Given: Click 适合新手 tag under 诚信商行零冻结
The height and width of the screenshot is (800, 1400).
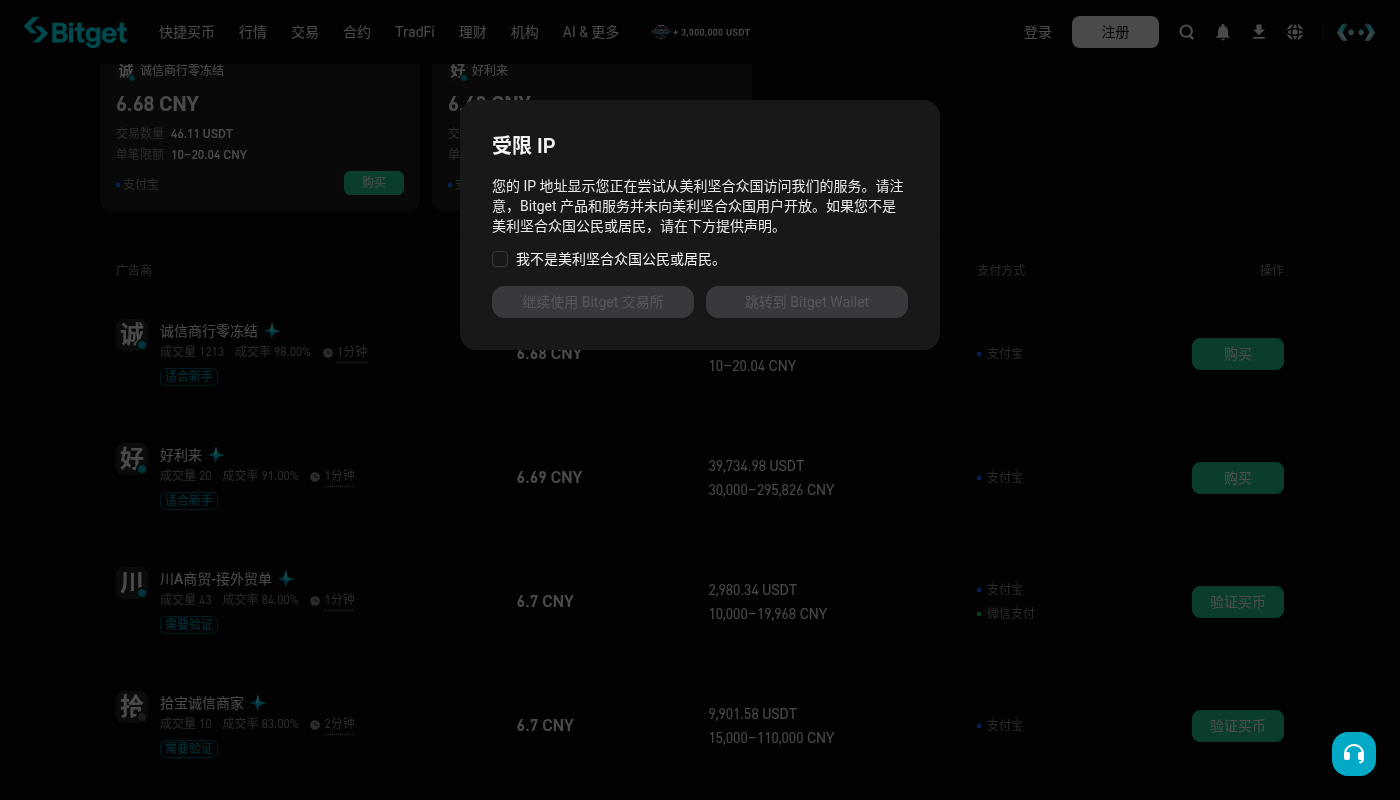Looking at the screenshot, I should [x=189, y=376].
